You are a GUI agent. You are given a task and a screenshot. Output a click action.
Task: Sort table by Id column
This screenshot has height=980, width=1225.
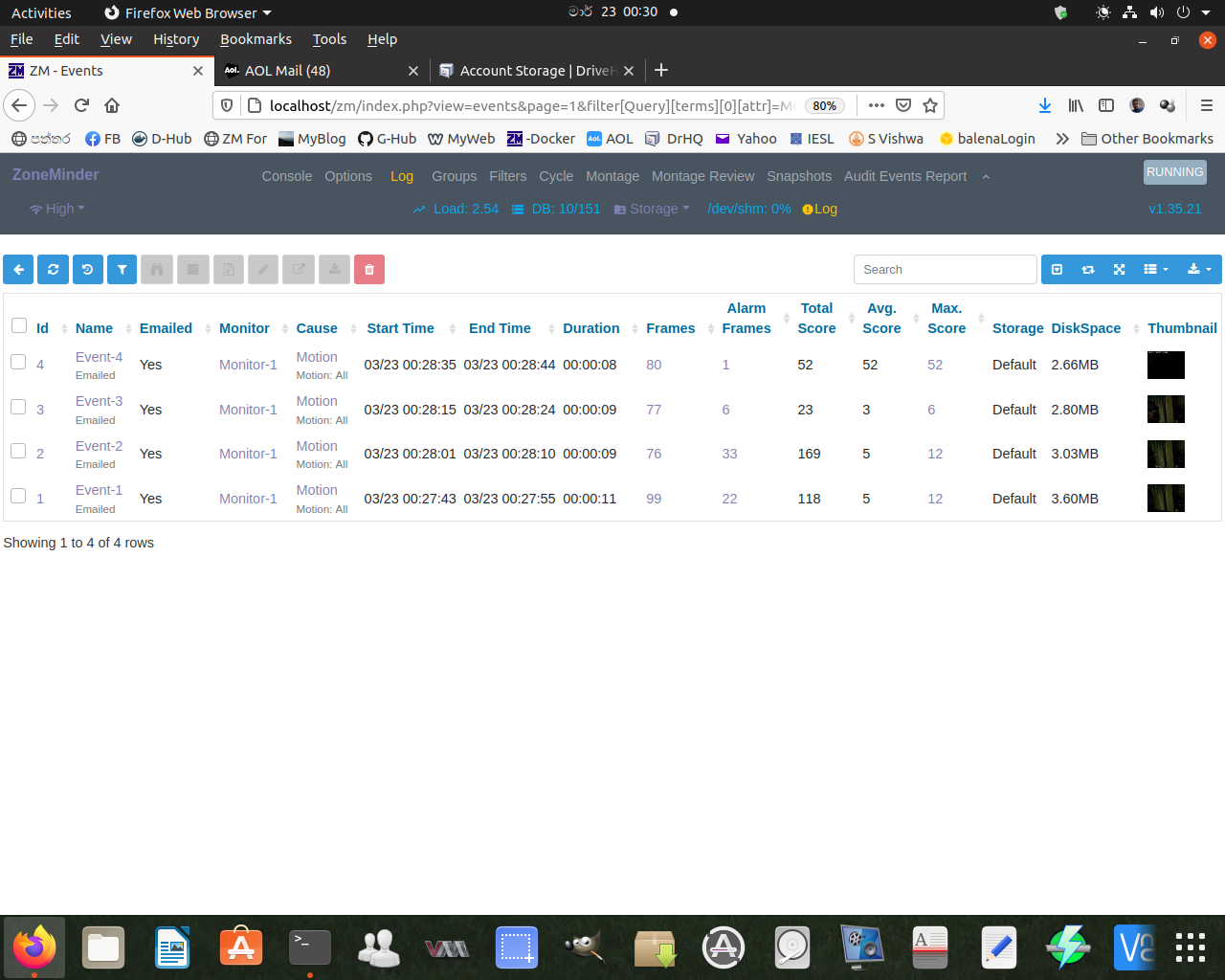click(x=42, y=328)
